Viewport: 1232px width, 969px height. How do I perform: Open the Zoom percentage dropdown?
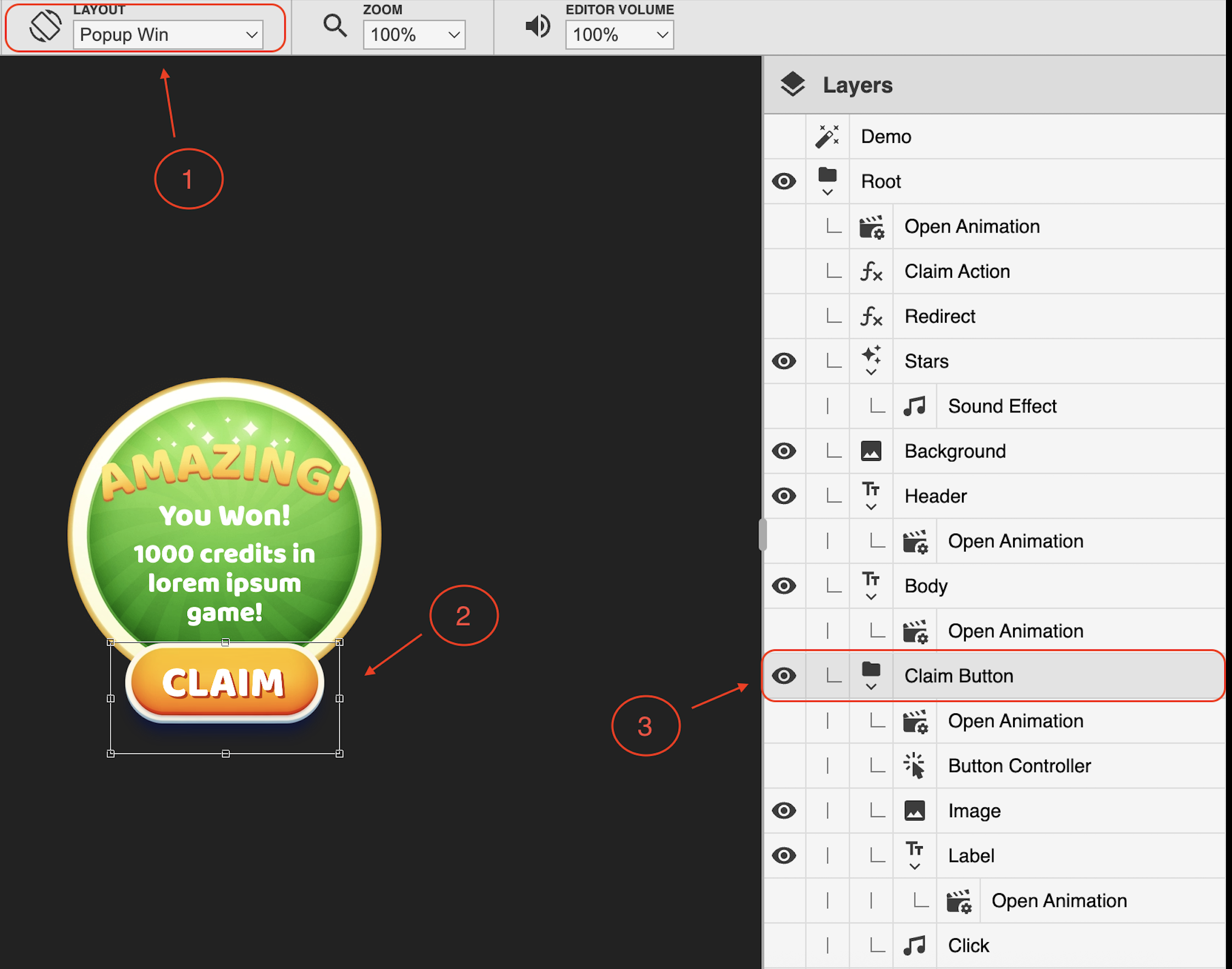(414, 35)
